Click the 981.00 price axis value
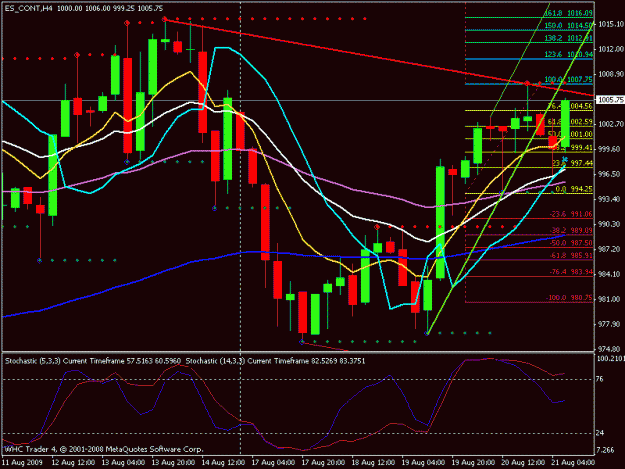 [x=611, y=299]
